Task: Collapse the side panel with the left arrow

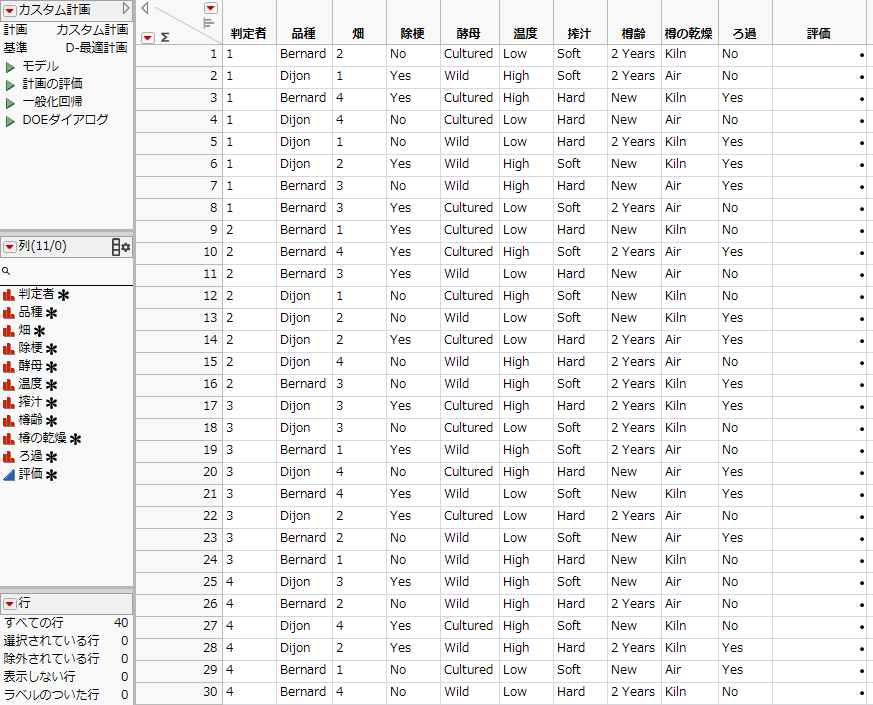Action: click(x=144, y=8)
